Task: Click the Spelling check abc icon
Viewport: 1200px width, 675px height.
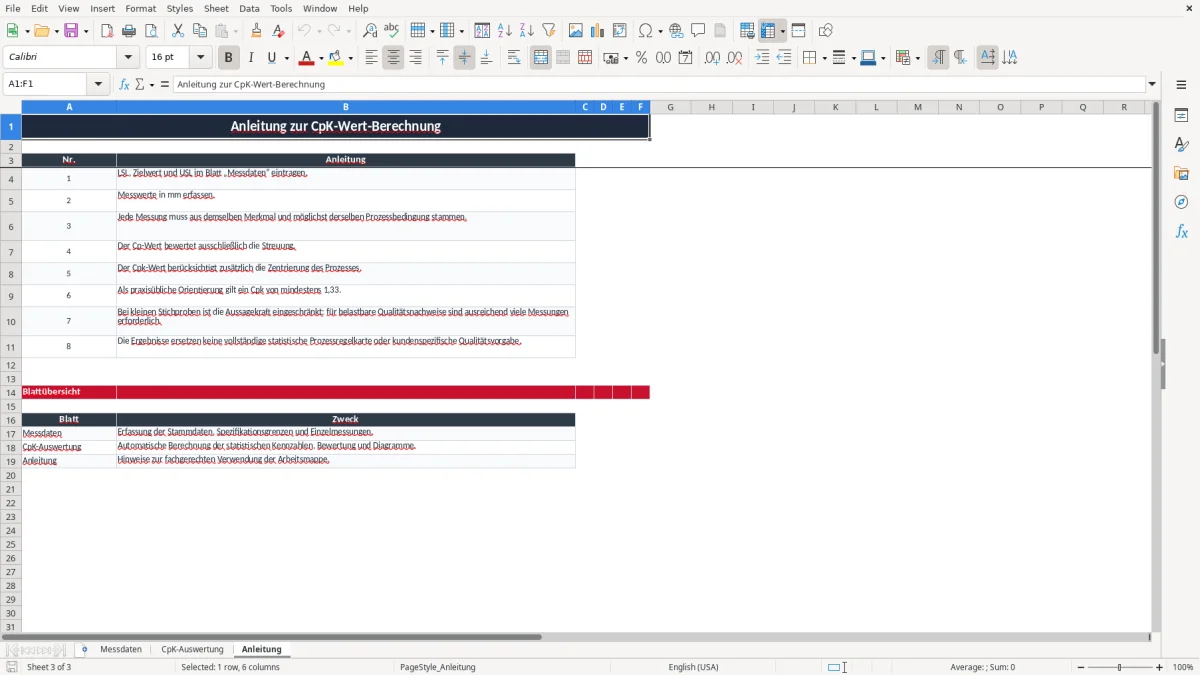Action: tap(391, 31)
